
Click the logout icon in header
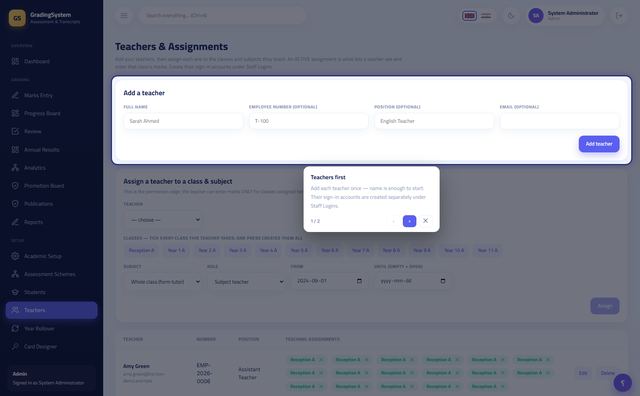pyautogui.click(x=619, y=16)
